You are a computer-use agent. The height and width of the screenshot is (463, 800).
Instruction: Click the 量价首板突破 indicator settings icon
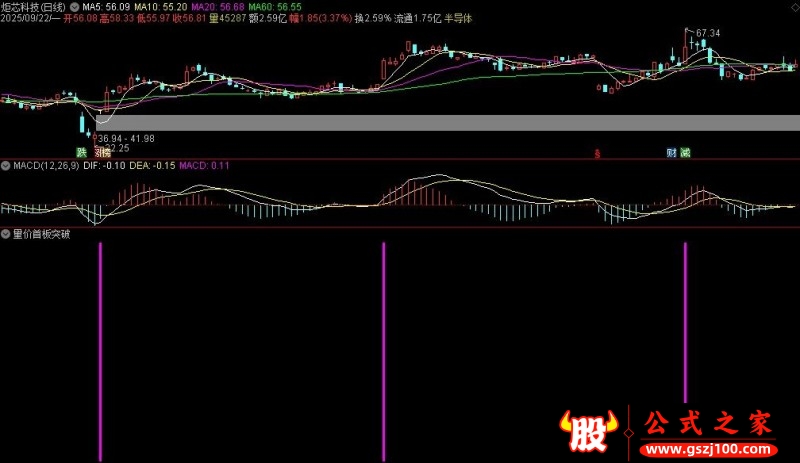pyautogui.click(x=6, y=234)
